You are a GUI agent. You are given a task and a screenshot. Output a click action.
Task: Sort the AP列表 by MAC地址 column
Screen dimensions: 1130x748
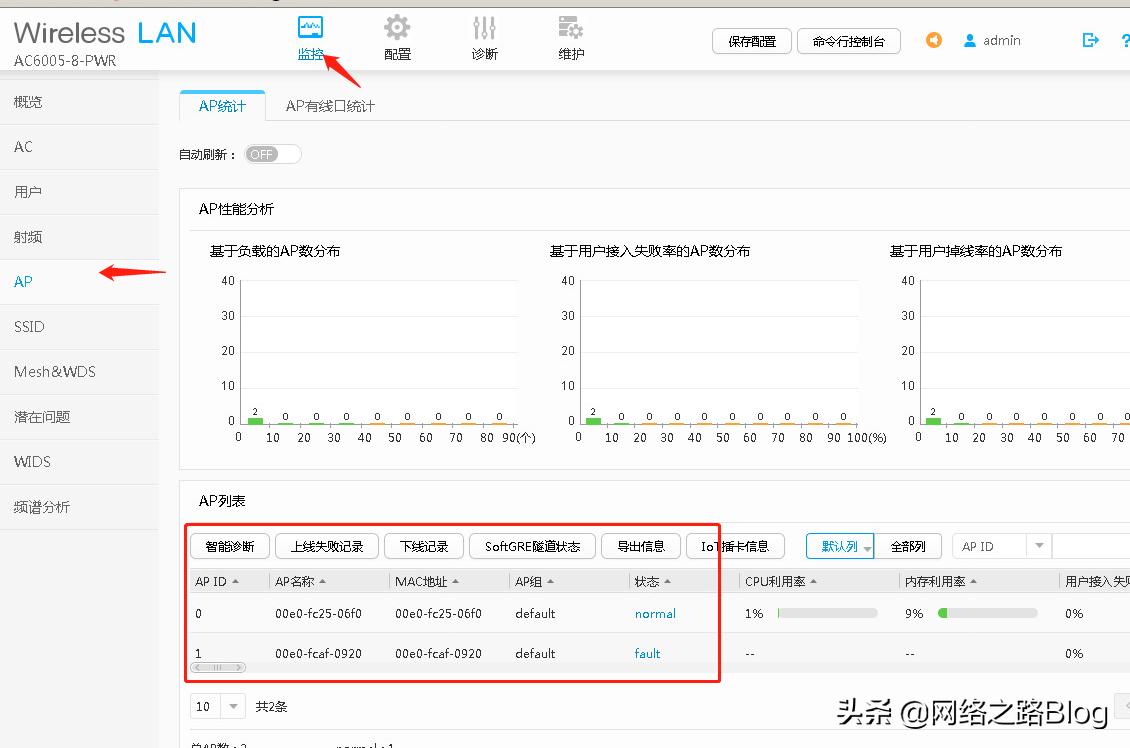[428, 580]
